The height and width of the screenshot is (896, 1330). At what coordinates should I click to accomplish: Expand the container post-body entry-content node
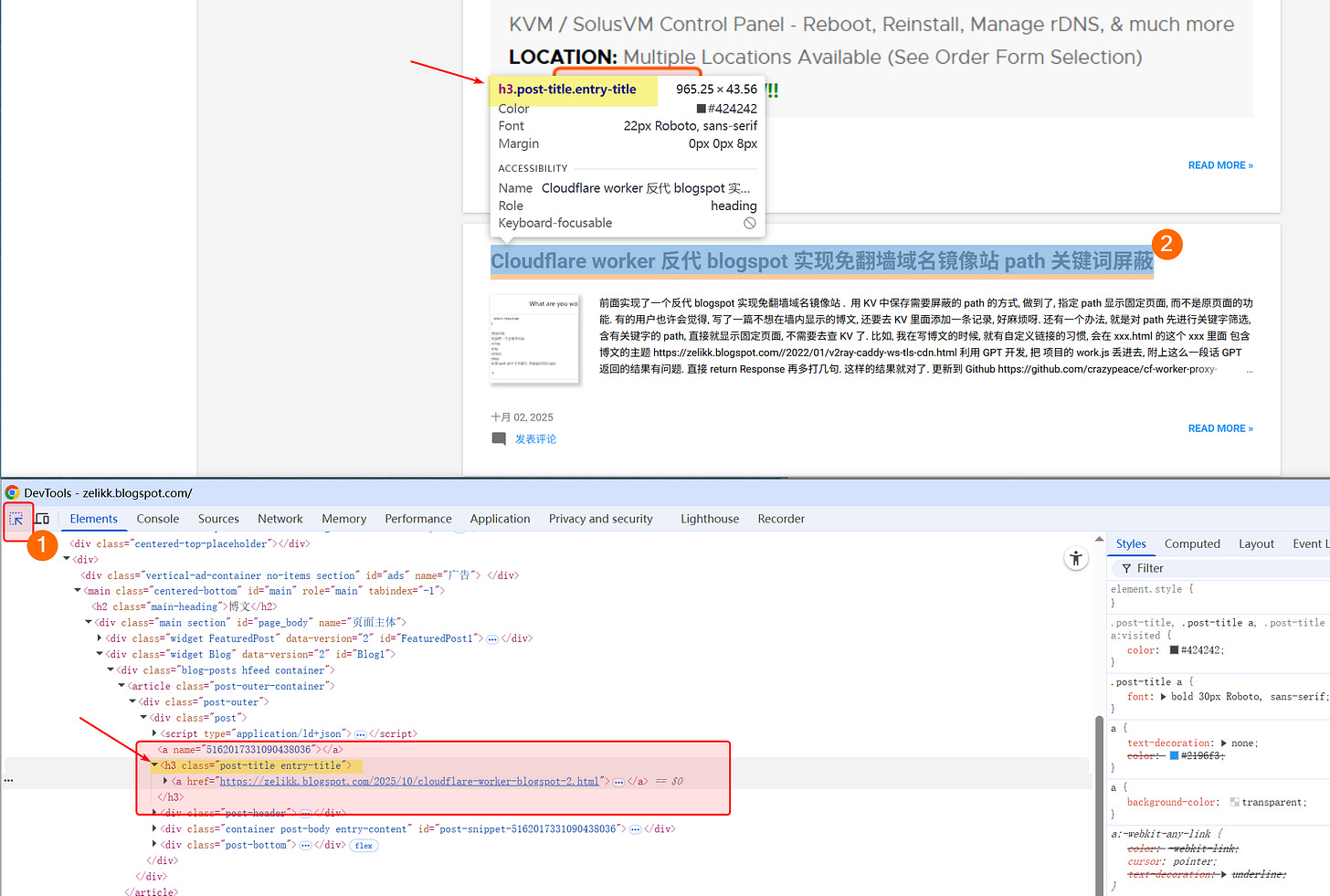click(154, 829)
